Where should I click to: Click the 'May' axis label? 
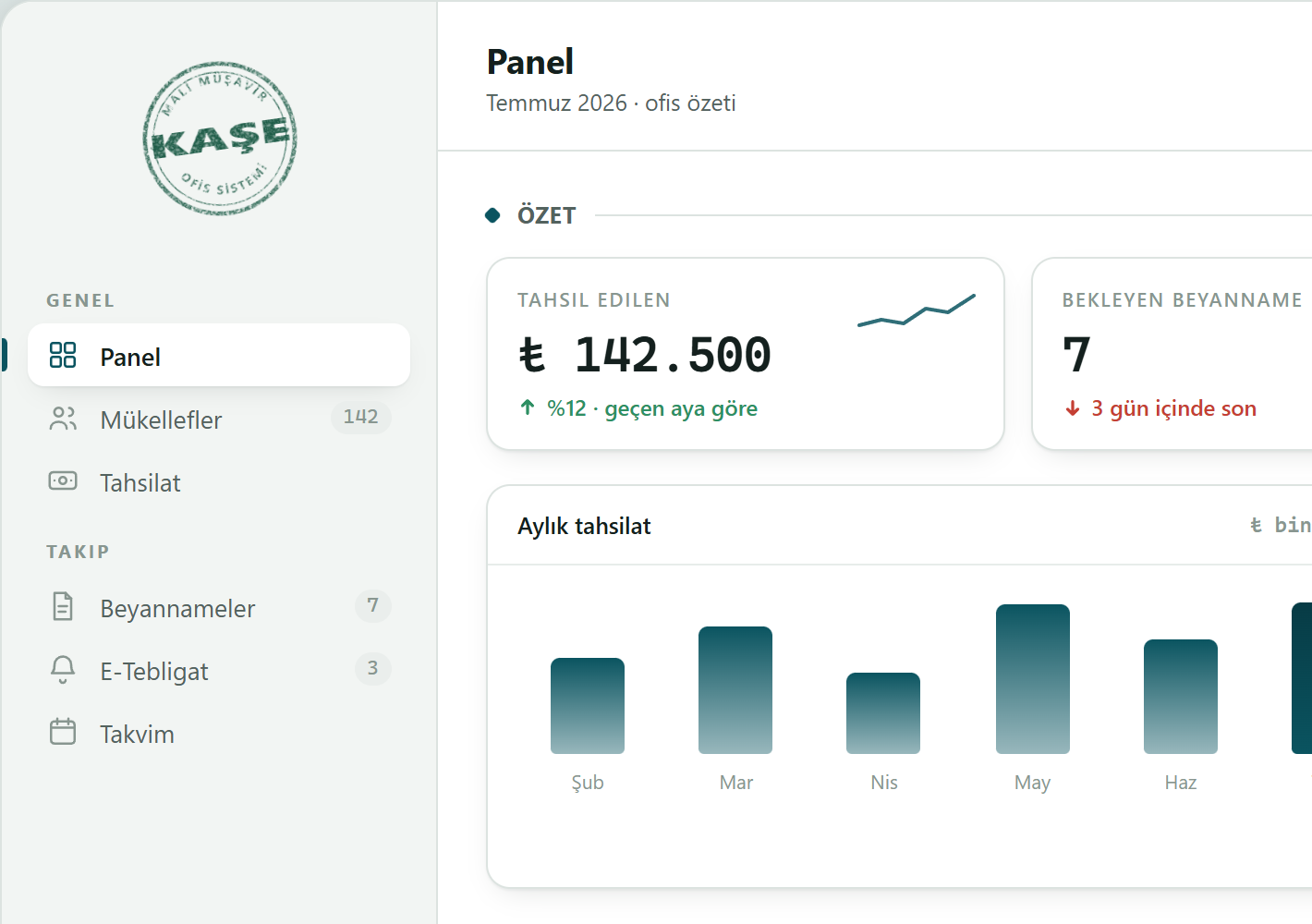click(x=1033, y=783)
